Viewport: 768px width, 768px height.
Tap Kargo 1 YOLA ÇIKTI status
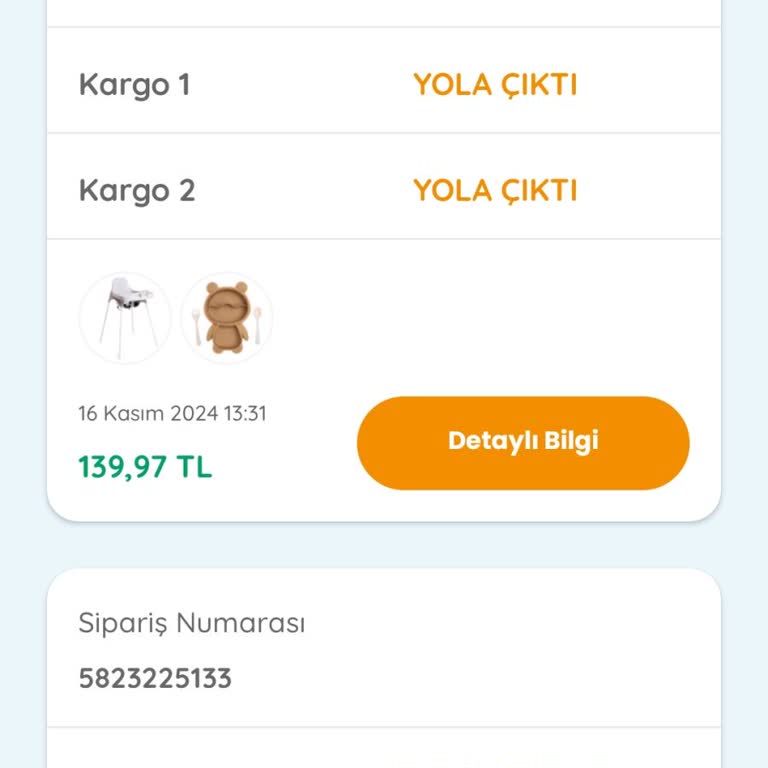495,85
